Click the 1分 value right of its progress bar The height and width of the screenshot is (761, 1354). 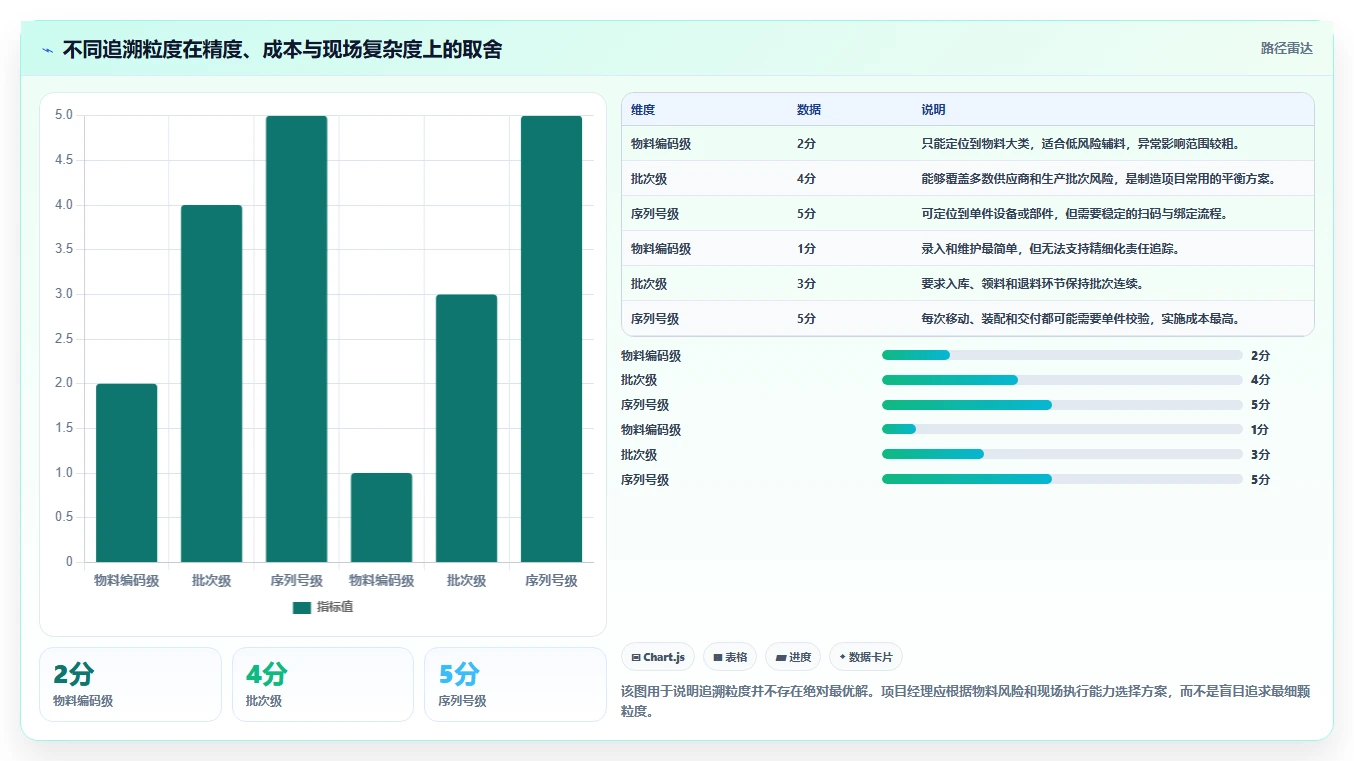point(1260,430)
